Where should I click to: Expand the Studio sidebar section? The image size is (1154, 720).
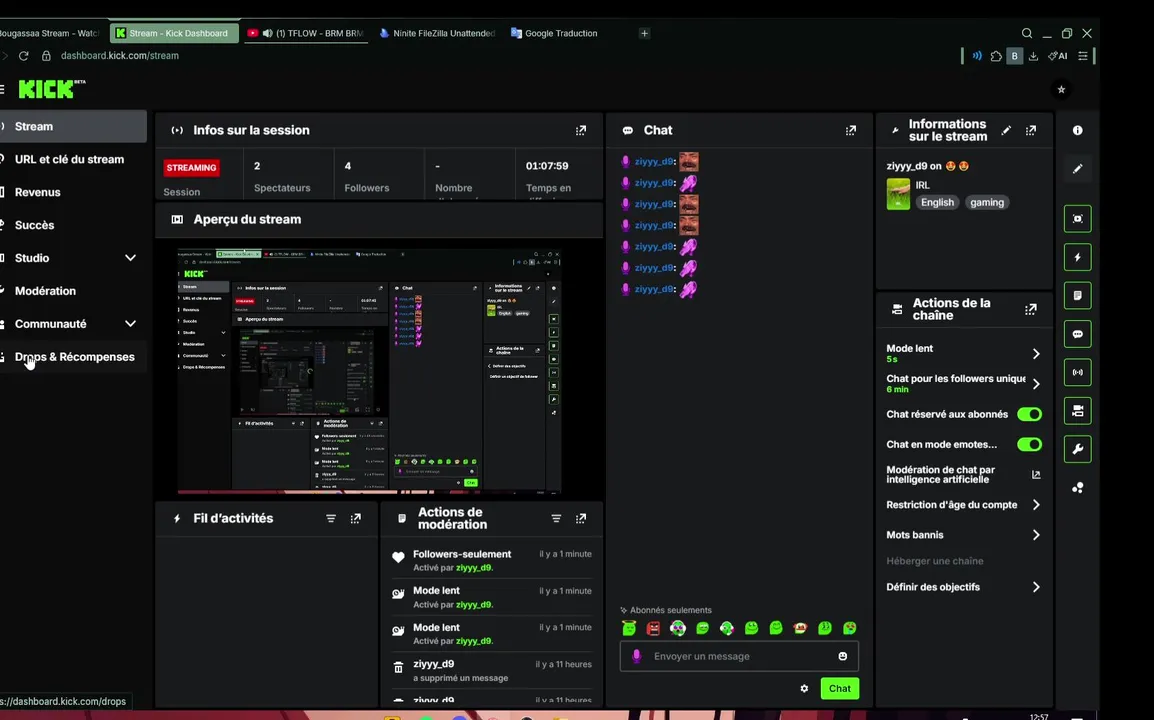point(130,258)
